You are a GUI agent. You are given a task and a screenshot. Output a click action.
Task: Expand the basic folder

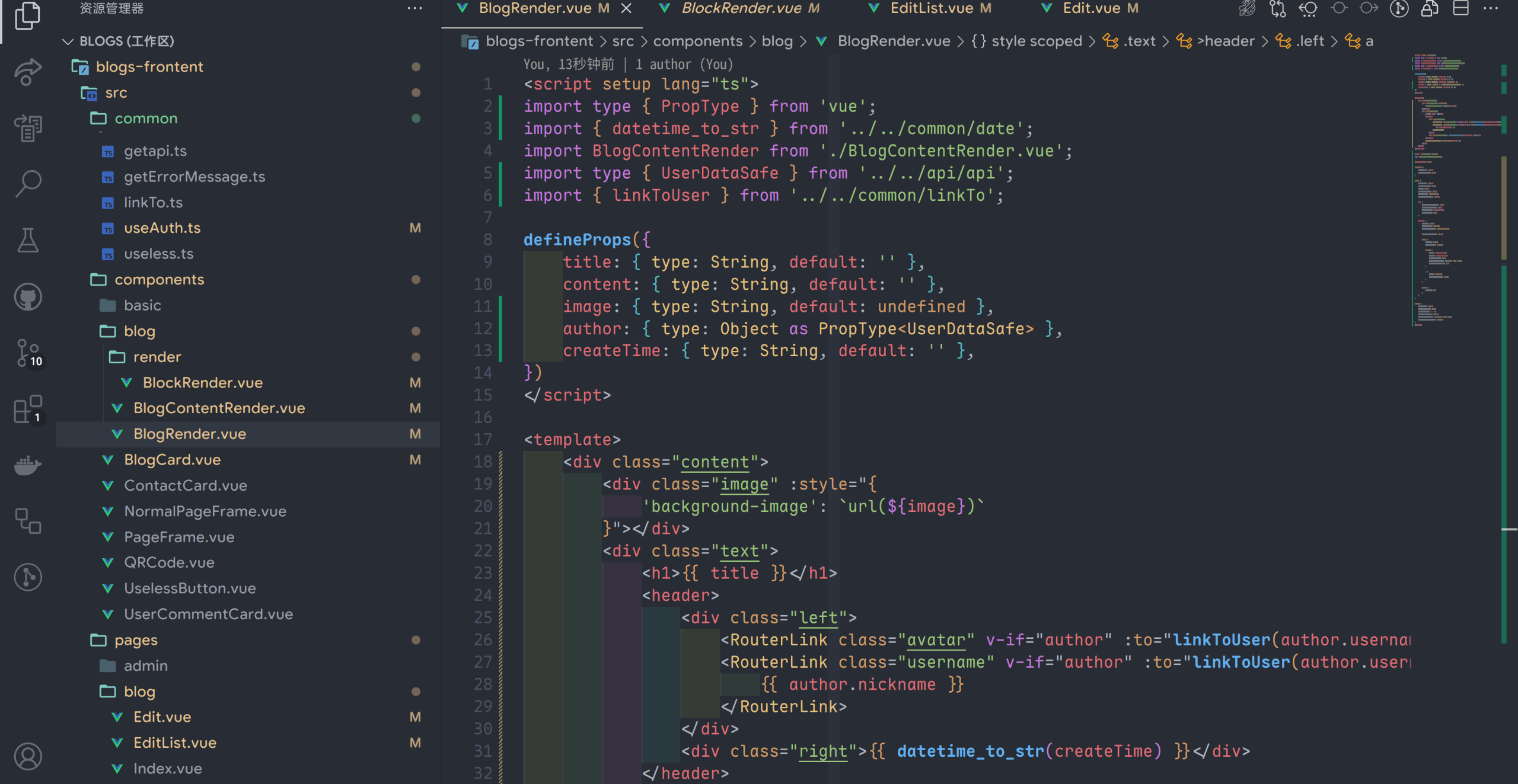pos(142,305)
